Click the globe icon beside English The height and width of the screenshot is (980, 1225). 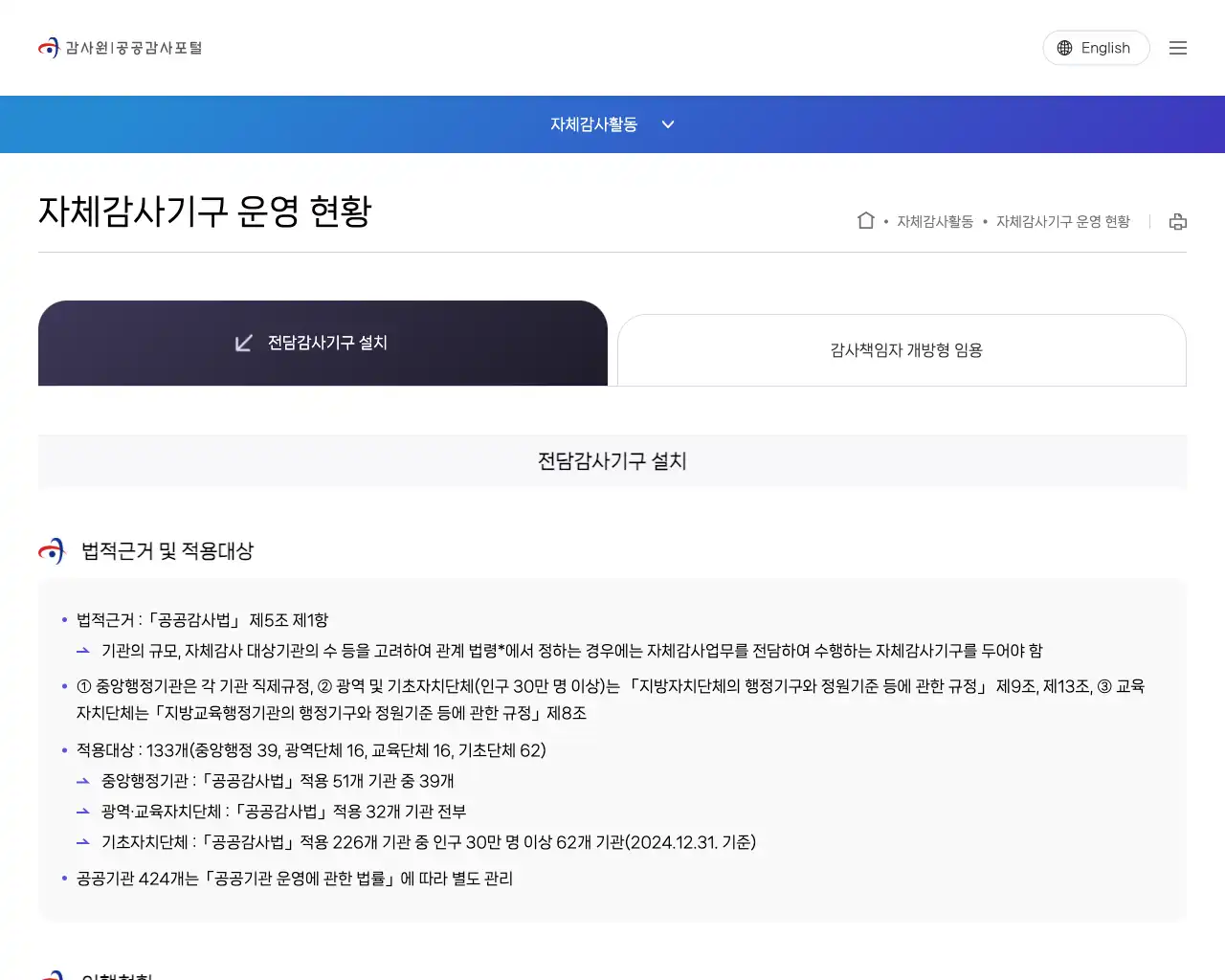point(1064,48)
